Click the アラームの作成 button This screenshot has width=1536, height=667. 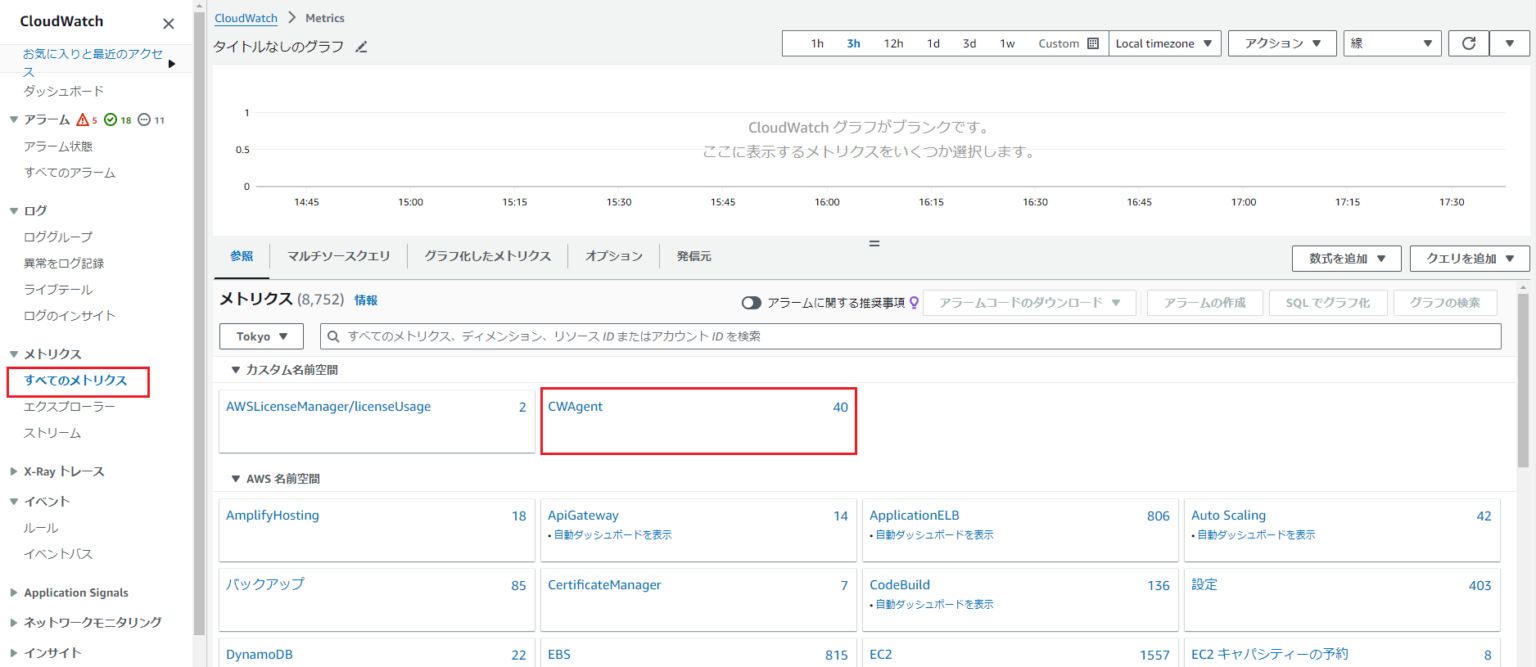click(x=1204, y=302)
